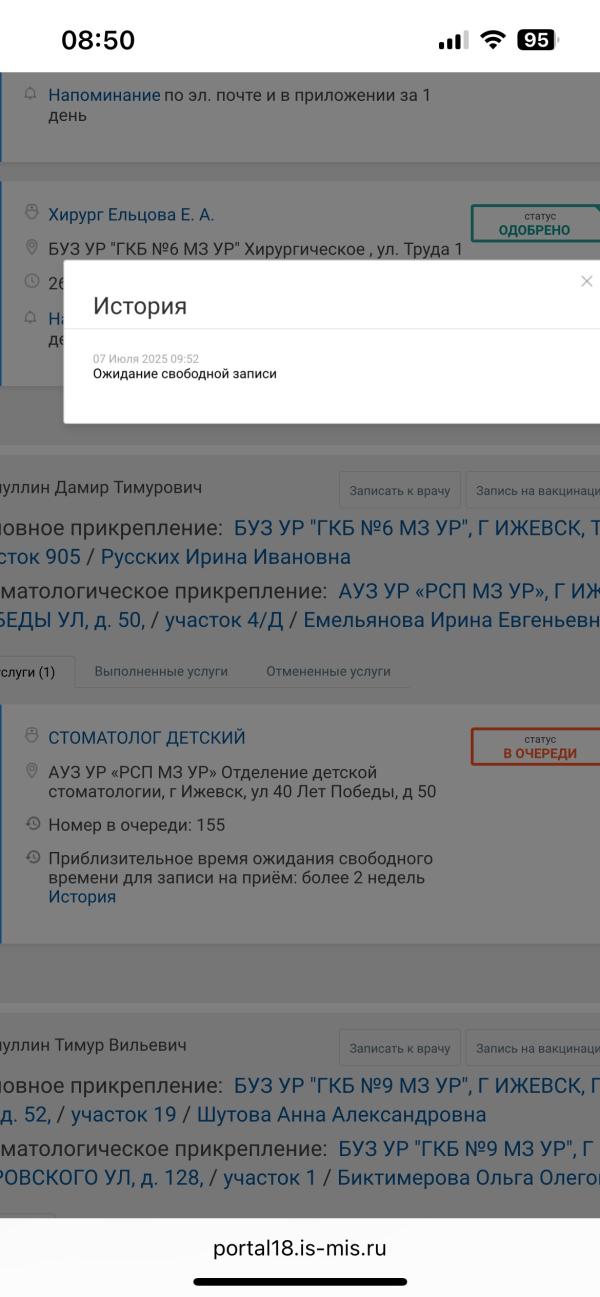Click the doctor icon beside Хирург Ельцова
The image size is (600, 1297).
coord(31,213)
